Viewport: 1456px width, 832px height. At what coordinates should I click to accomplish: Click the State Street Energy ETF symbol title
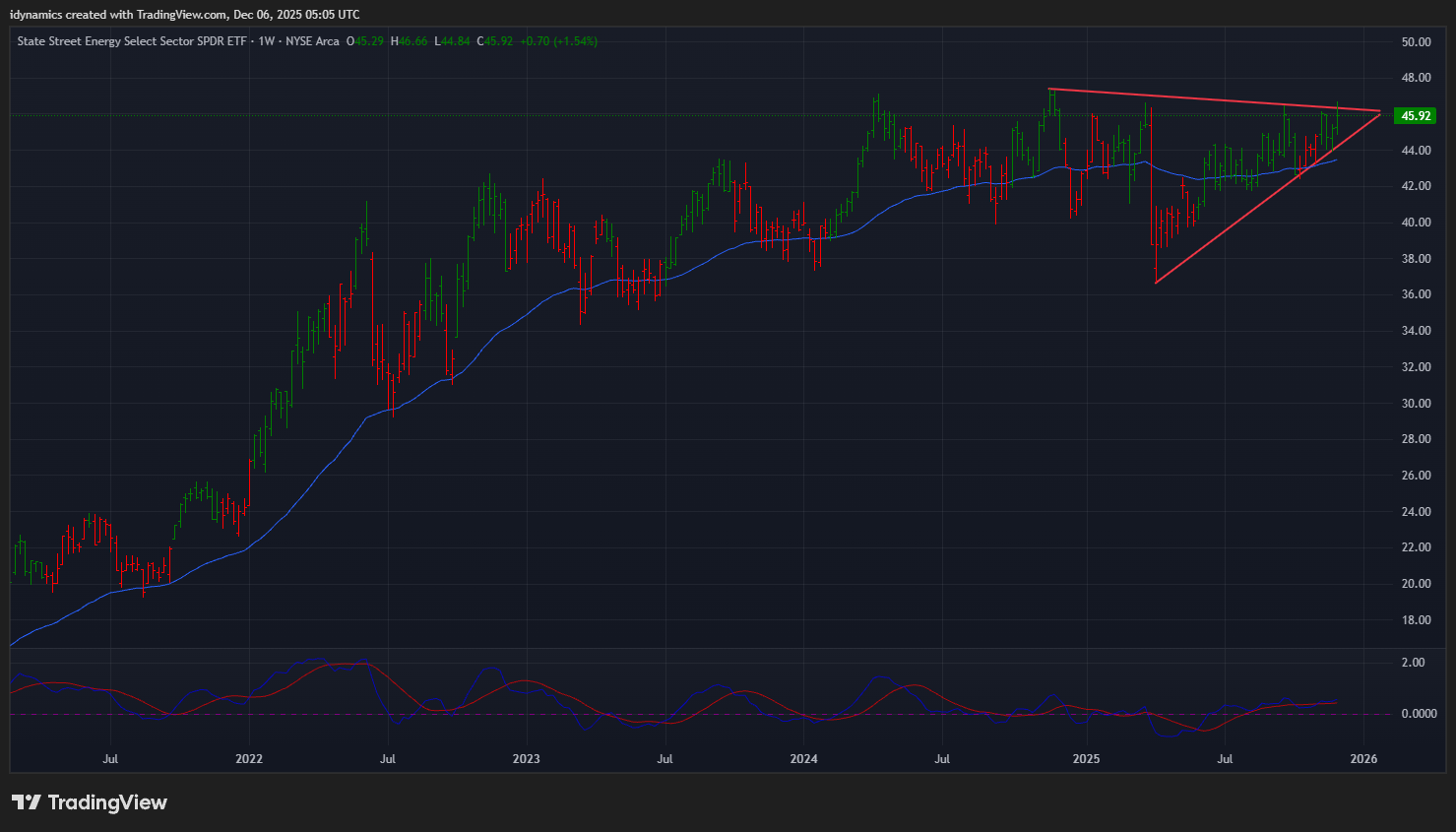(x=132, y=41)
